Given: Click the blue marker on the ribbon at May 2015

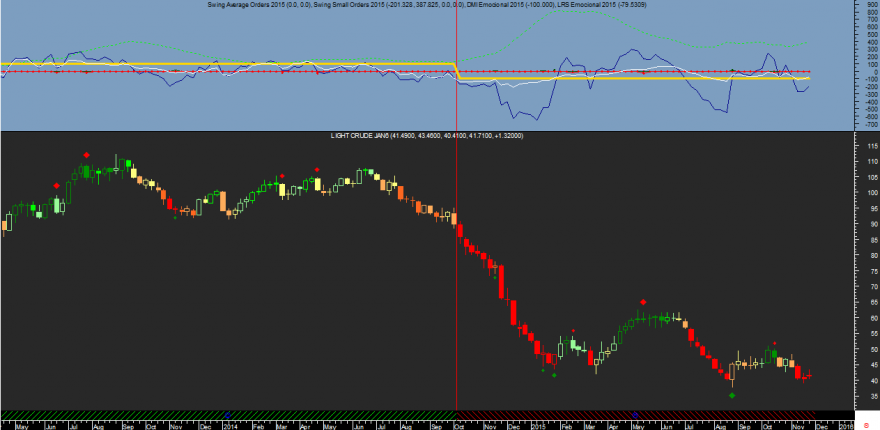Looking at the screenshot, I should click(635, 414).
